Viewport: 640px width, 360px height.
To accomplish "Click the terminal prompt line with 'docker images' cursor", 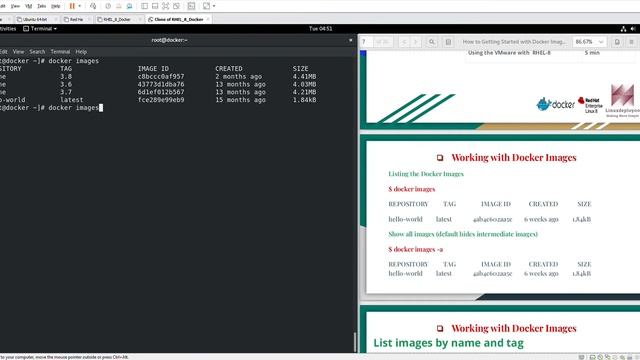I will pos(51,108).
